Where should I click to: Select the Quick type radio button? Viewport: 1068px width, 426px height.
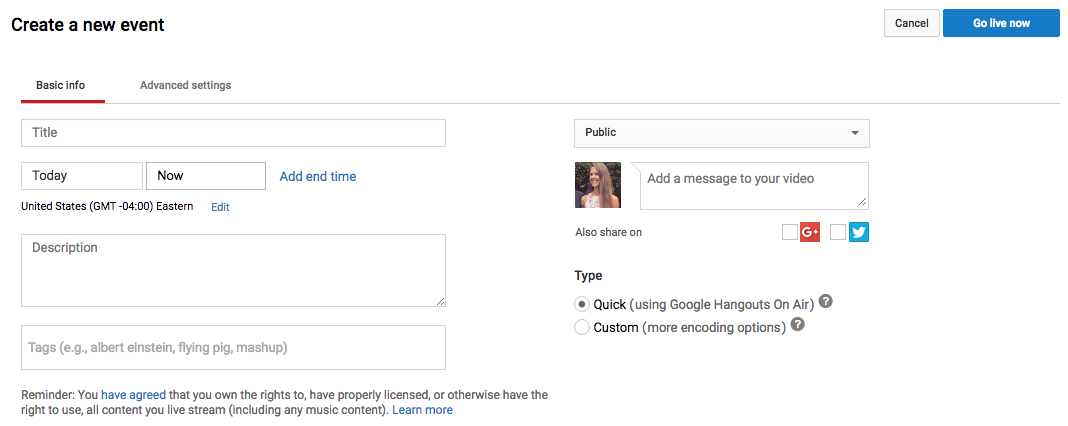582,304
